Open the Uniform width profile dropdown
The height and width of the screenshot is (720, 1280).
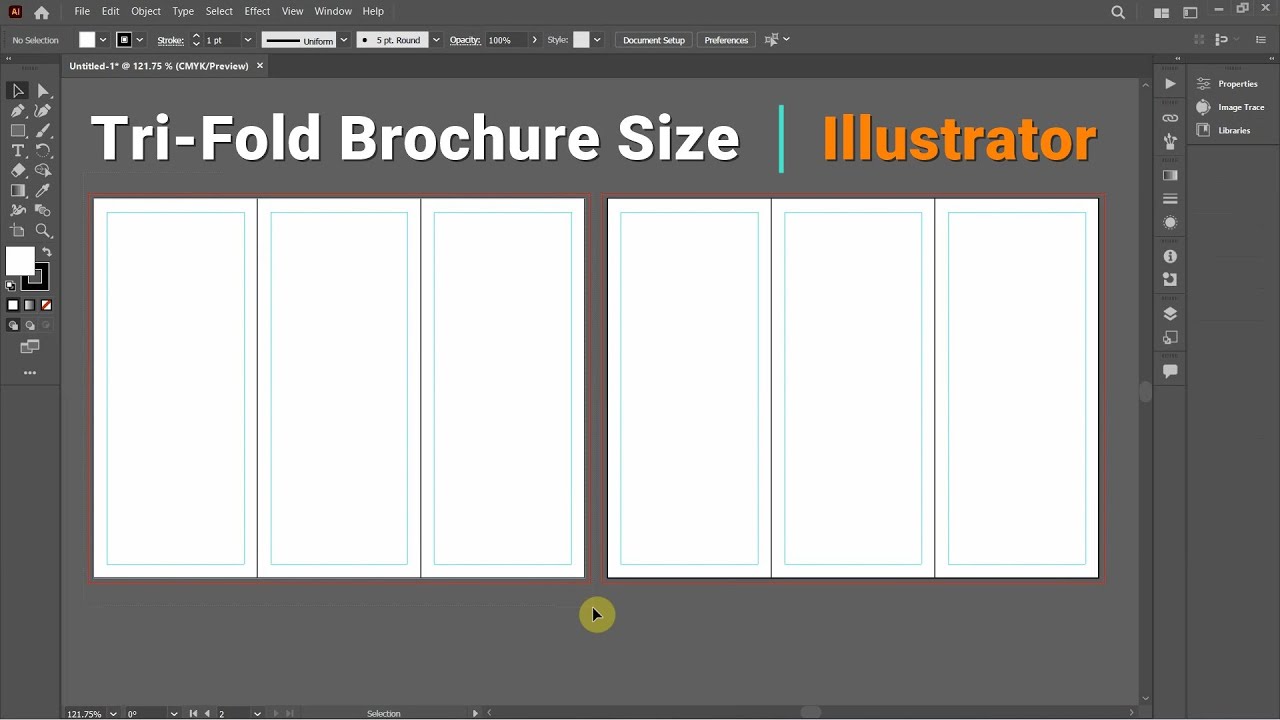[x=344, y=40]
